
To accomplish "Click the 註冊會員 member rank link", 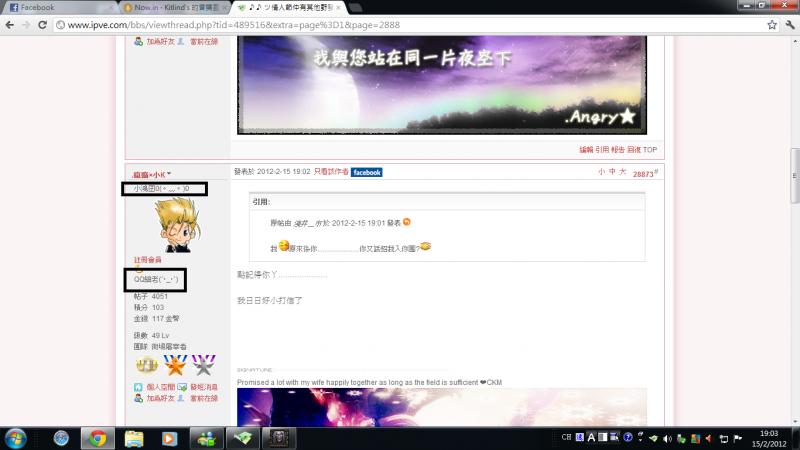I will click(147, 260).
